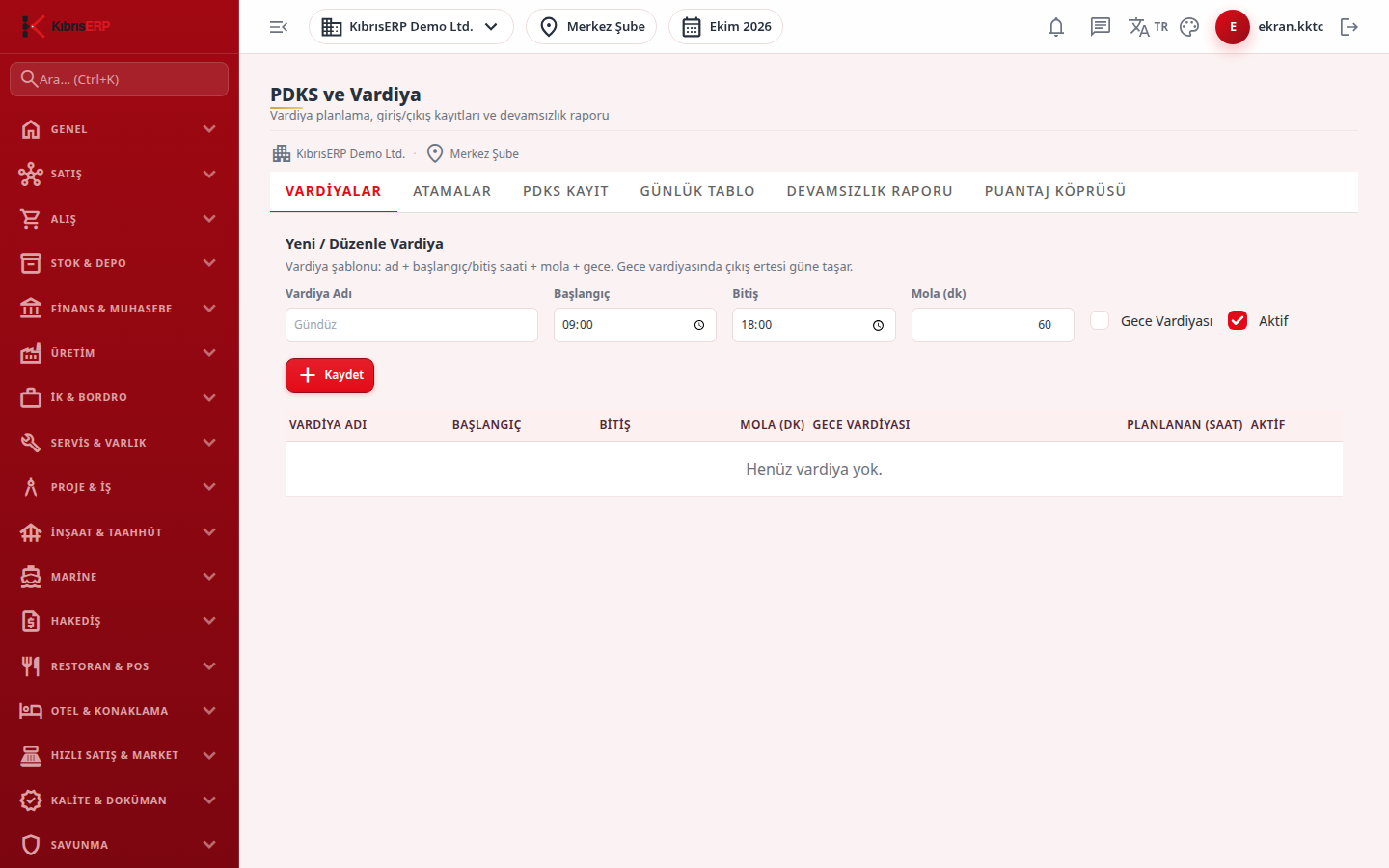Enable the Gece Vardiyası checkbox

[1100, 320]
